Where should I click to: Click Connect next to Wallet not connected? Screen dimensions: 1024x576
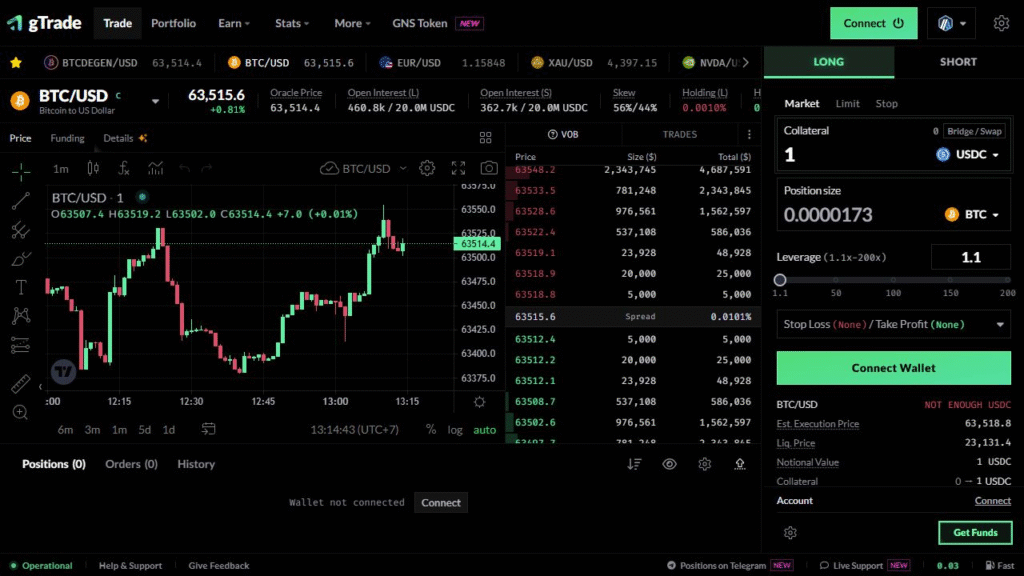click(x=441, y=503)
